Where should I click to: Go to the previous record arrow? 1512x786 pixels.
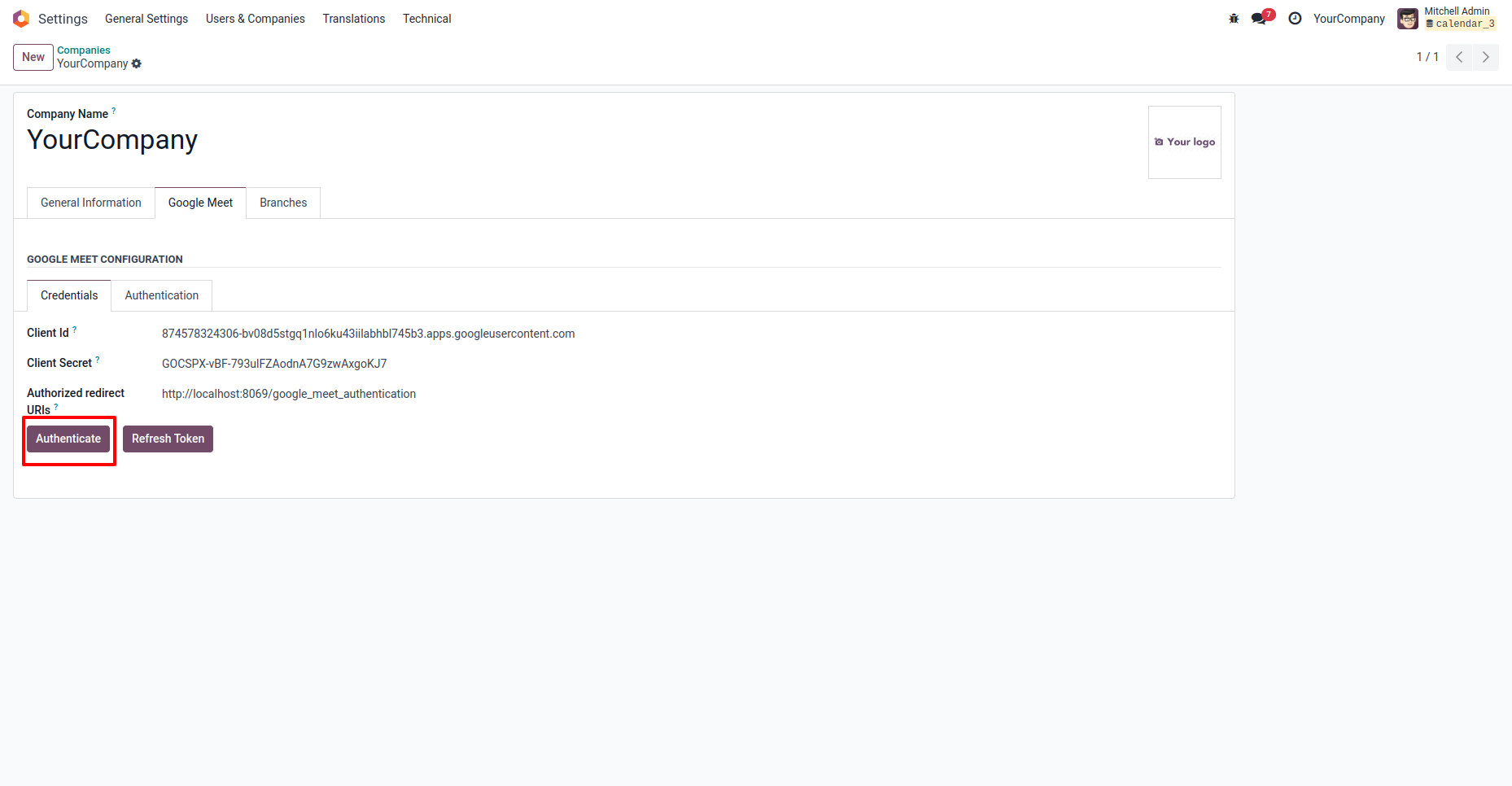tap(1459, 57)
